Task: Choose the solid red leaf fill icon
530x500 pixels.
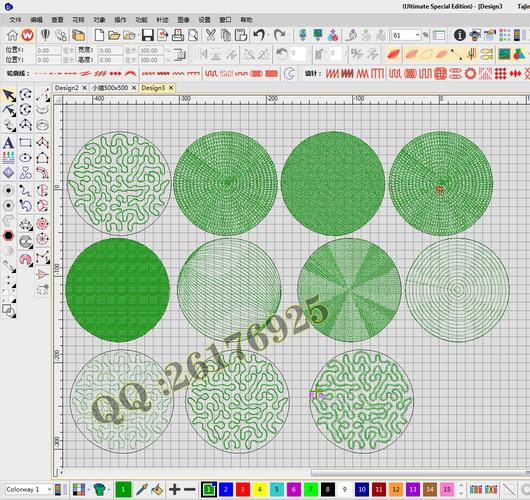Action: tap(394, 54)
